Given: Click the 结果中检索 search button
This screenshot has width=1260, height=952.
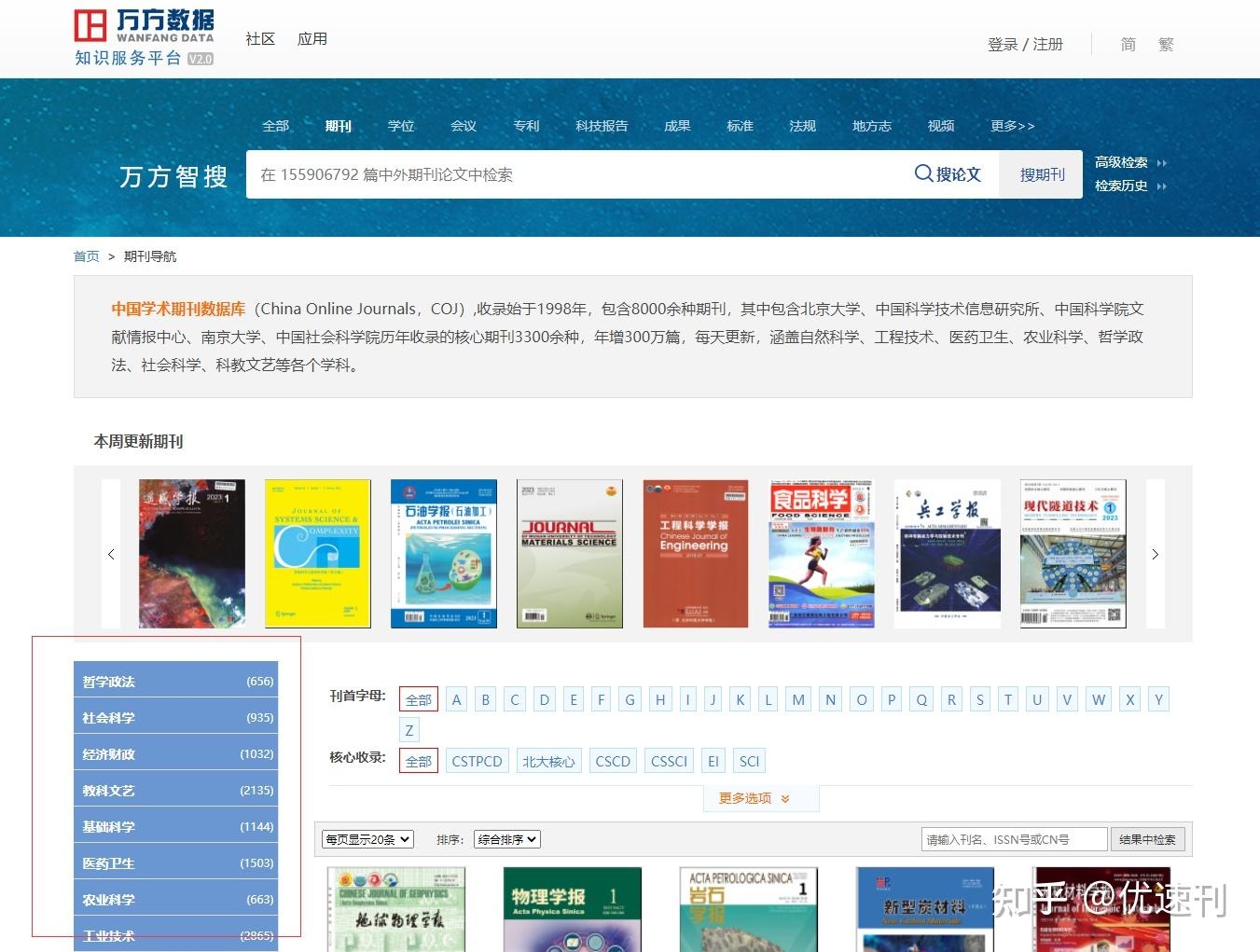Looking at the screenshot, I should coord(1147,838).
